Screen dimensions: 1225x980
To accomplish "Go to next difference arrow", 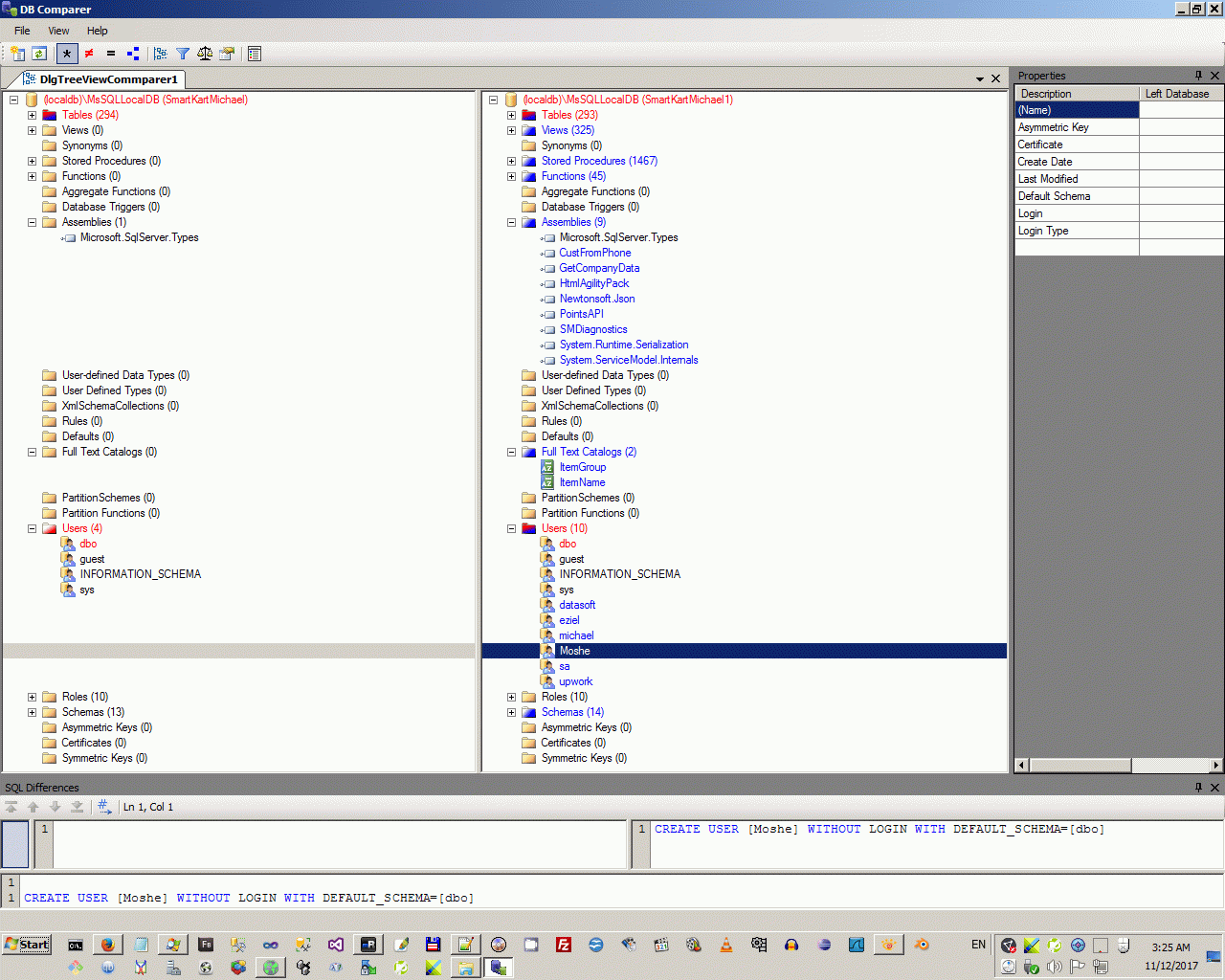I will [56, 807].
